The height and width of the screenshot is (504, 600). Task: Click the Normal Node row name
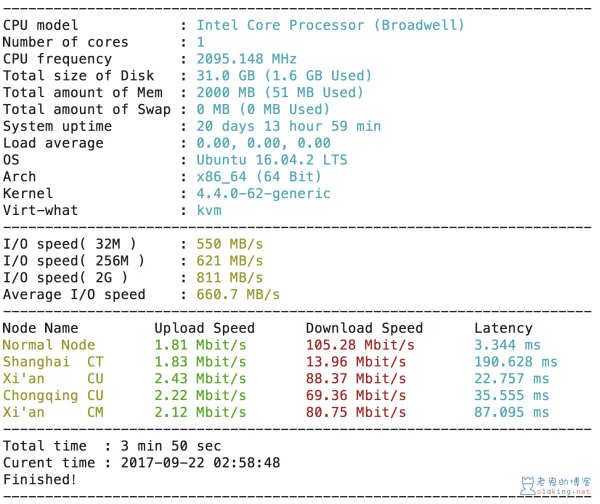(x=49, y=345)
